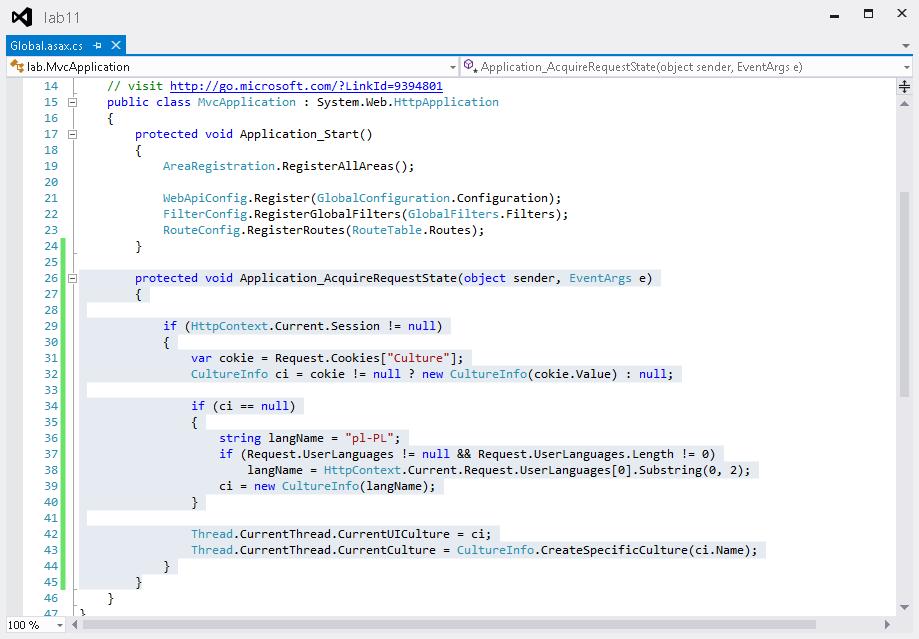The height and width of the screenshot is (639, 919).
Task: Maximize the lab11 window
Action: [x=869, y=13]
